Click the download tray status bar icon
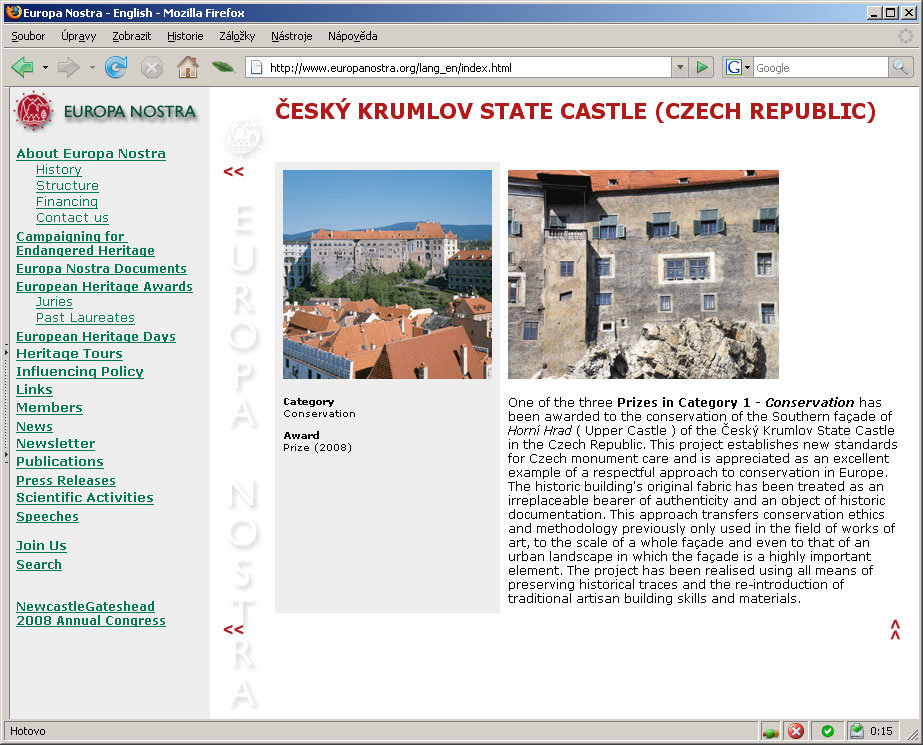Viewport: 923px width, 745px height. point(856,731)
